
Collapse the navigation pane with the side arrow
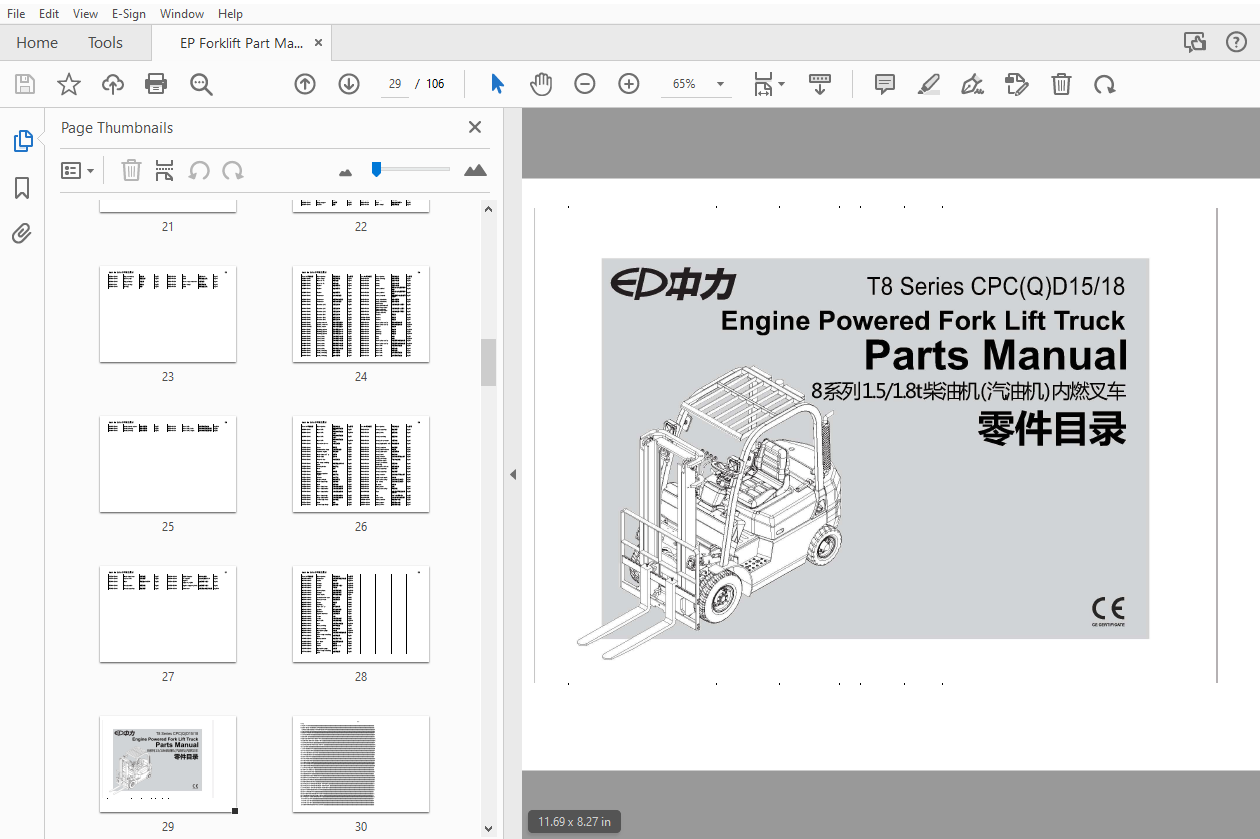[513, 474]
